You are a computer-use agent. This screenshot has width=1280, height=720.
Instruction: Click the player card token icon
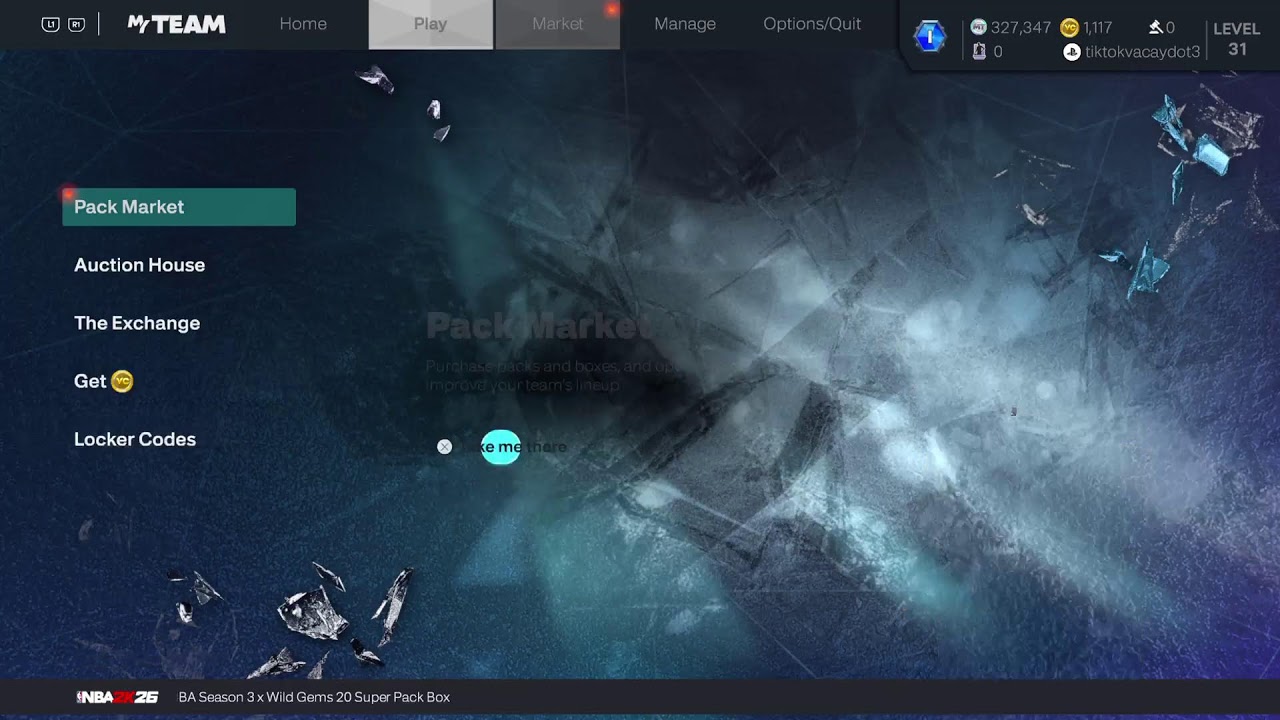click(979, 51)
